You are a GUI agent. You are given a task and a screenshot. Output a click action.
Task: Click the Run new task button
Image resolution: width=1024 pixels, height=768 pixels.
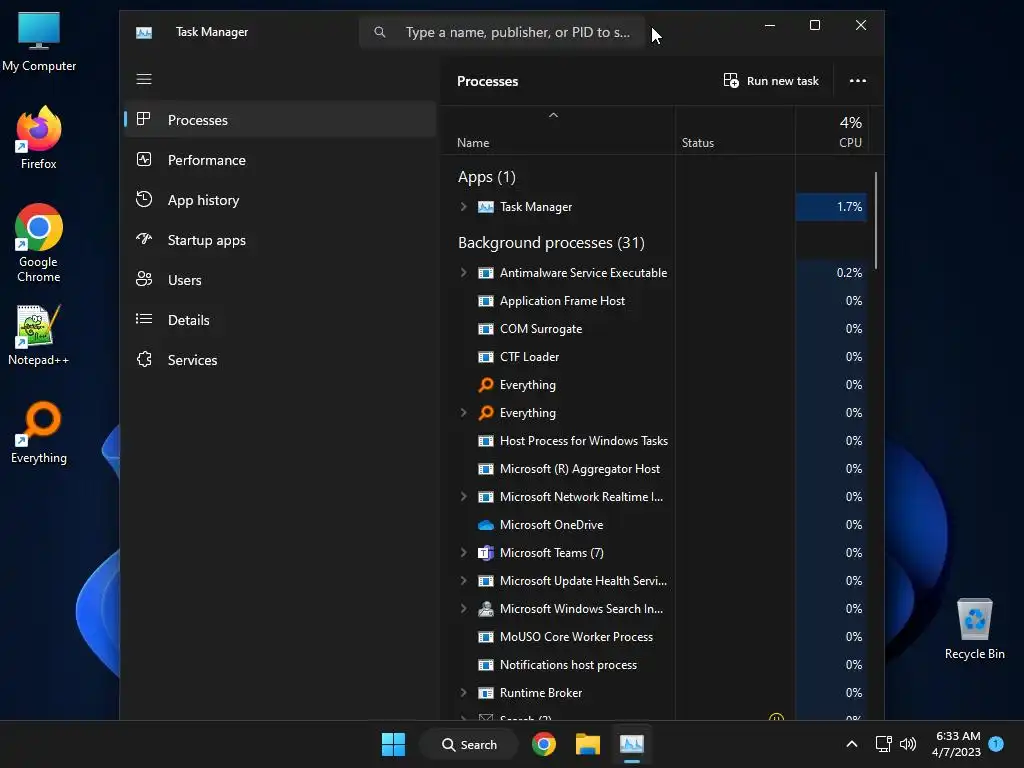coord(771,80)
